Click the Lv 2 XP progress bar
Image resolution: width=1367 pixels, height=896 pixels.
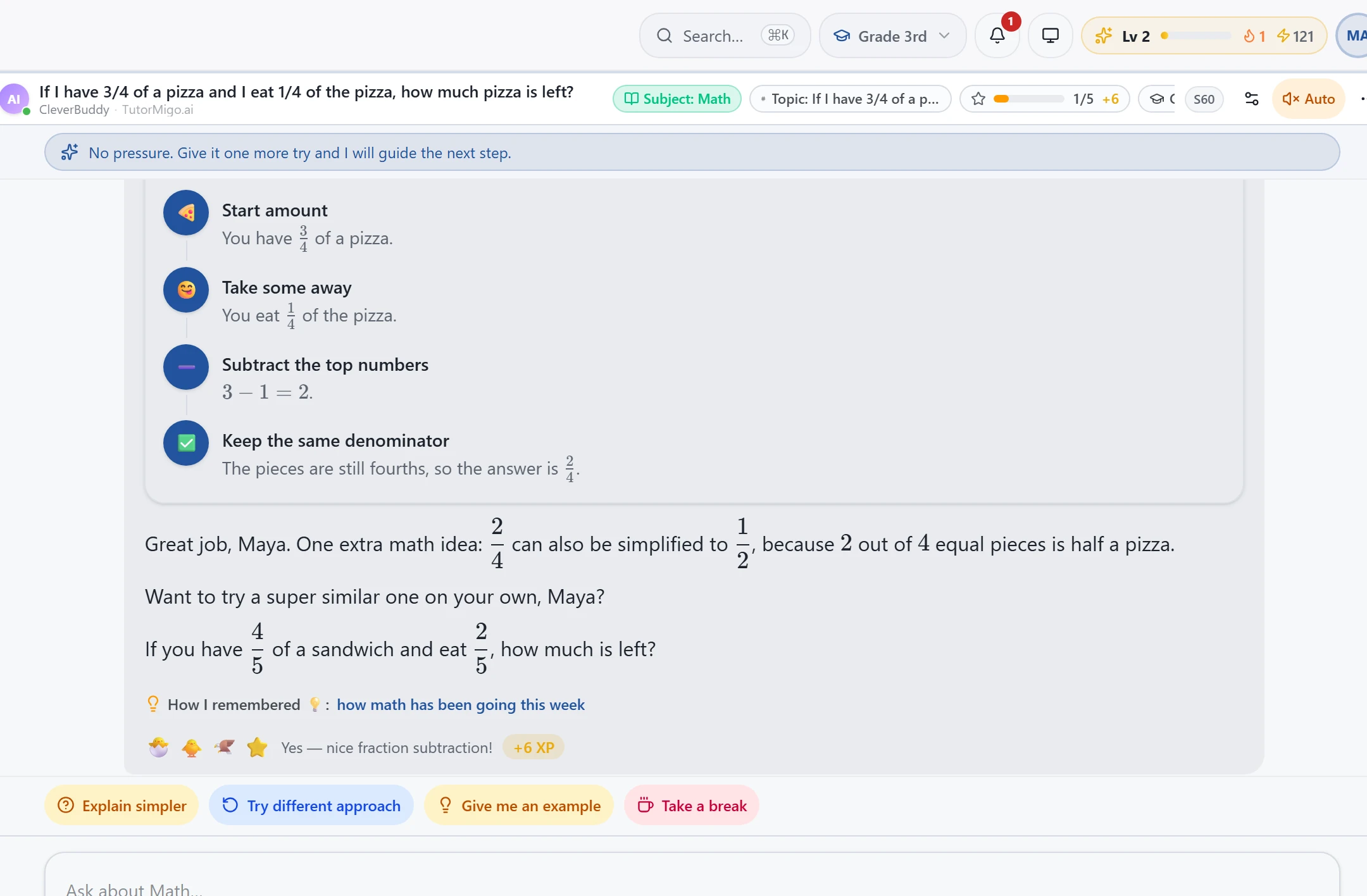(x=1196, y=36)
